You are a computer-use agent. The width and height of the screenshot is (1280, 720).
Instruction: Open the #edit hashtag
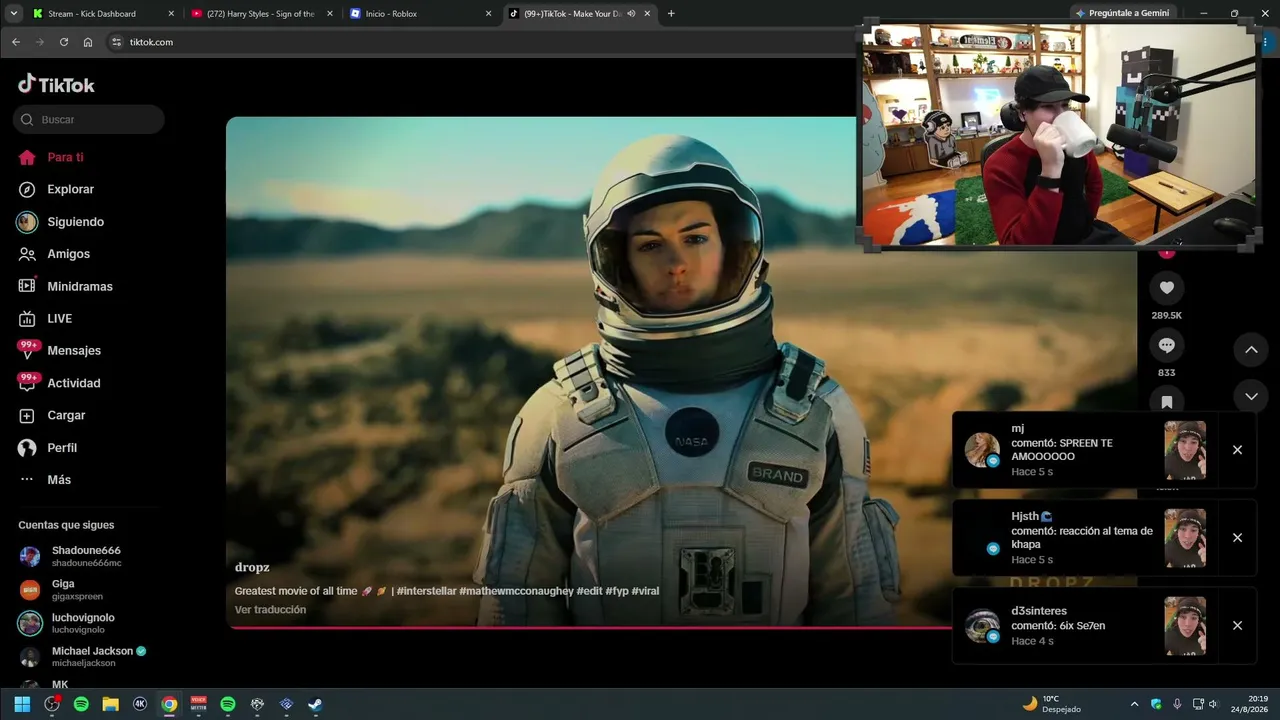point(590,591)
